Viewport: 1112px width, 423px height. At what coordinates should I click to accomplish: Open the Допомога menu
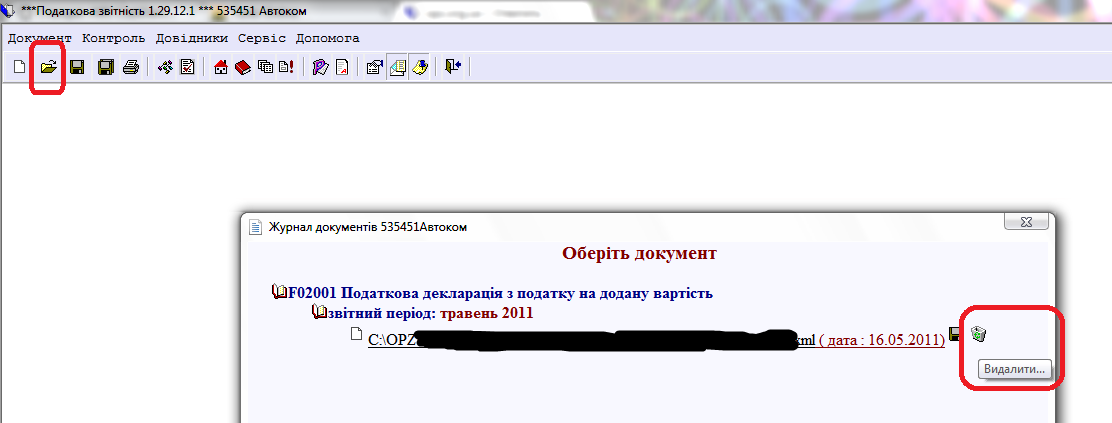tap(327, 38)
